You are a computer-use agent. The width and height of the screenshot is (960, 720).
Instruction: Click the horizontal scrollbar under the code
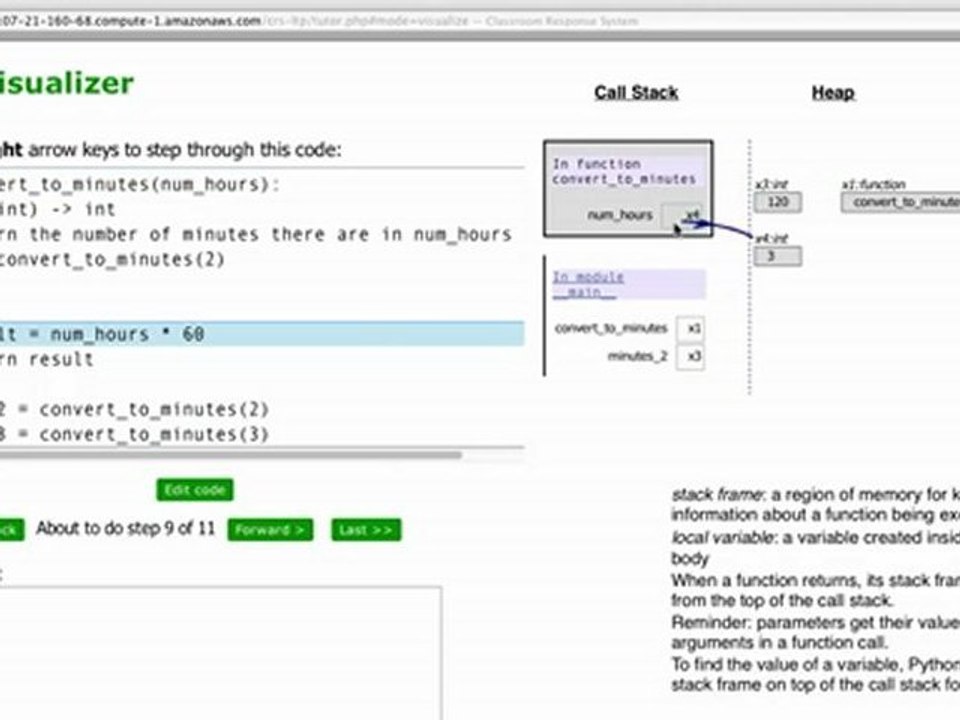click(x=230, y=454)
